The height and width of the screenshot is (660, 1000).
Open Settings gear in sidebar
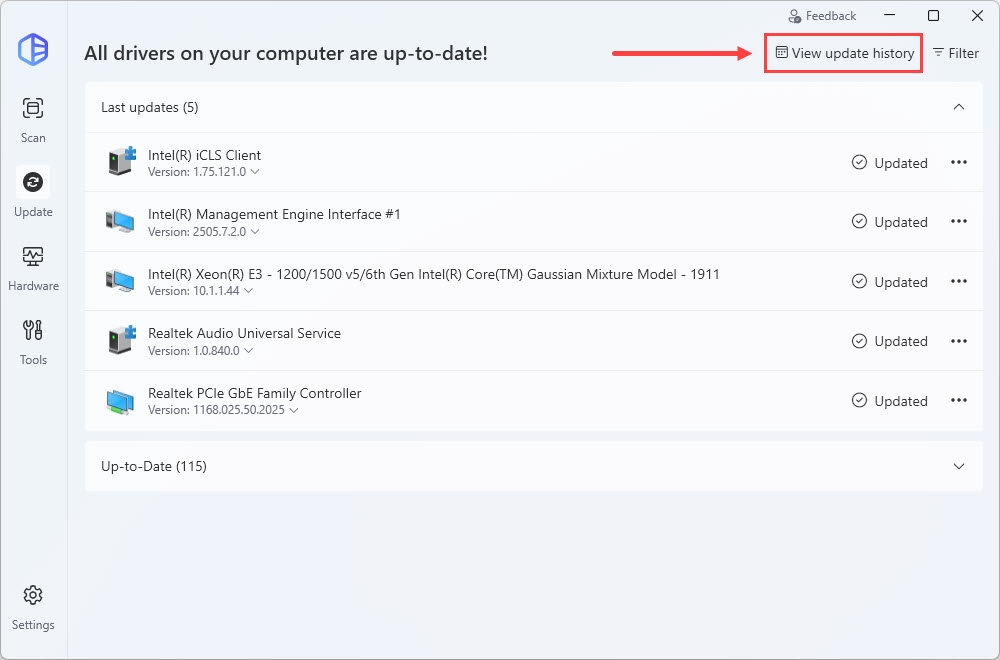tap(33, 606)
